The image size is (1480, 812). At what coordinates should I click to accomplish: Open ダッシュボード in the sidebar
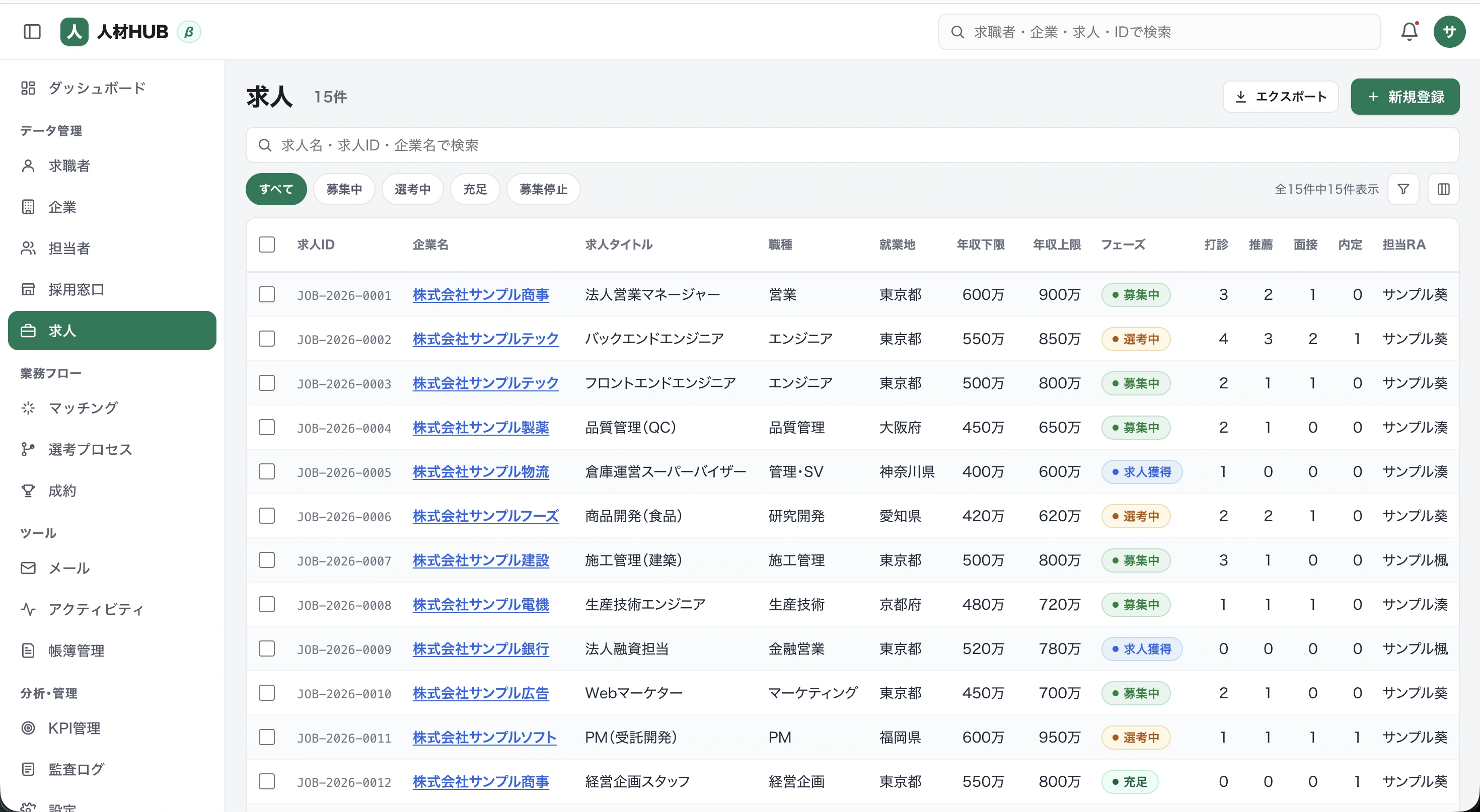click(x=112, y=88)
